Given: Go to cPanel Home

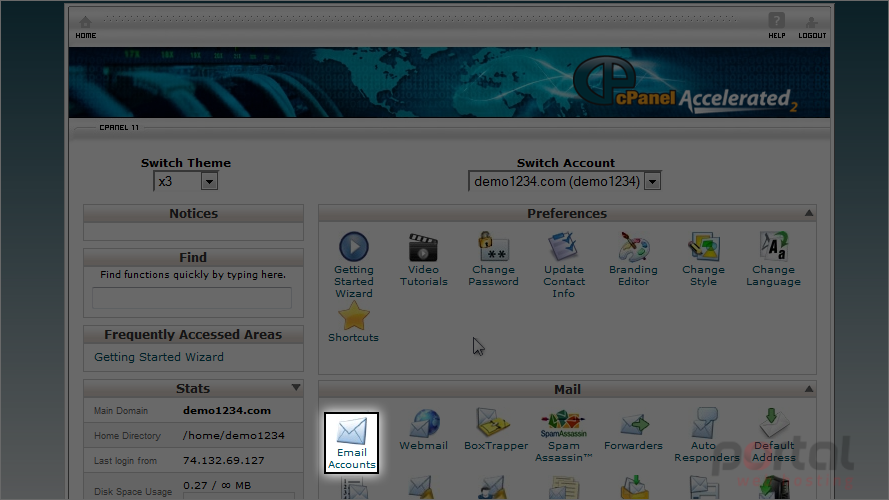Looking at the screenshot, I should point(86,27).
